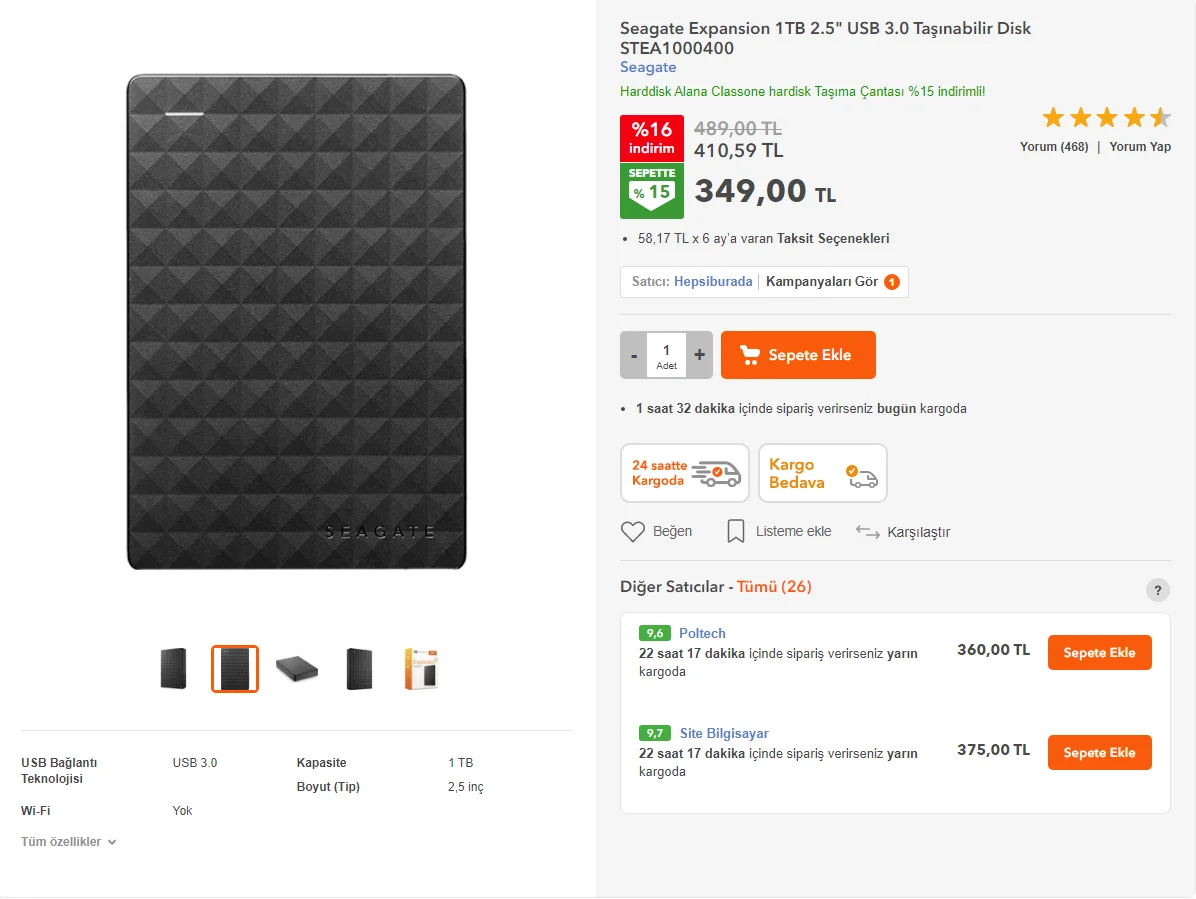Open Tümü (26) other sellers list
The image size is (1196, 899).
pos(774,587)
